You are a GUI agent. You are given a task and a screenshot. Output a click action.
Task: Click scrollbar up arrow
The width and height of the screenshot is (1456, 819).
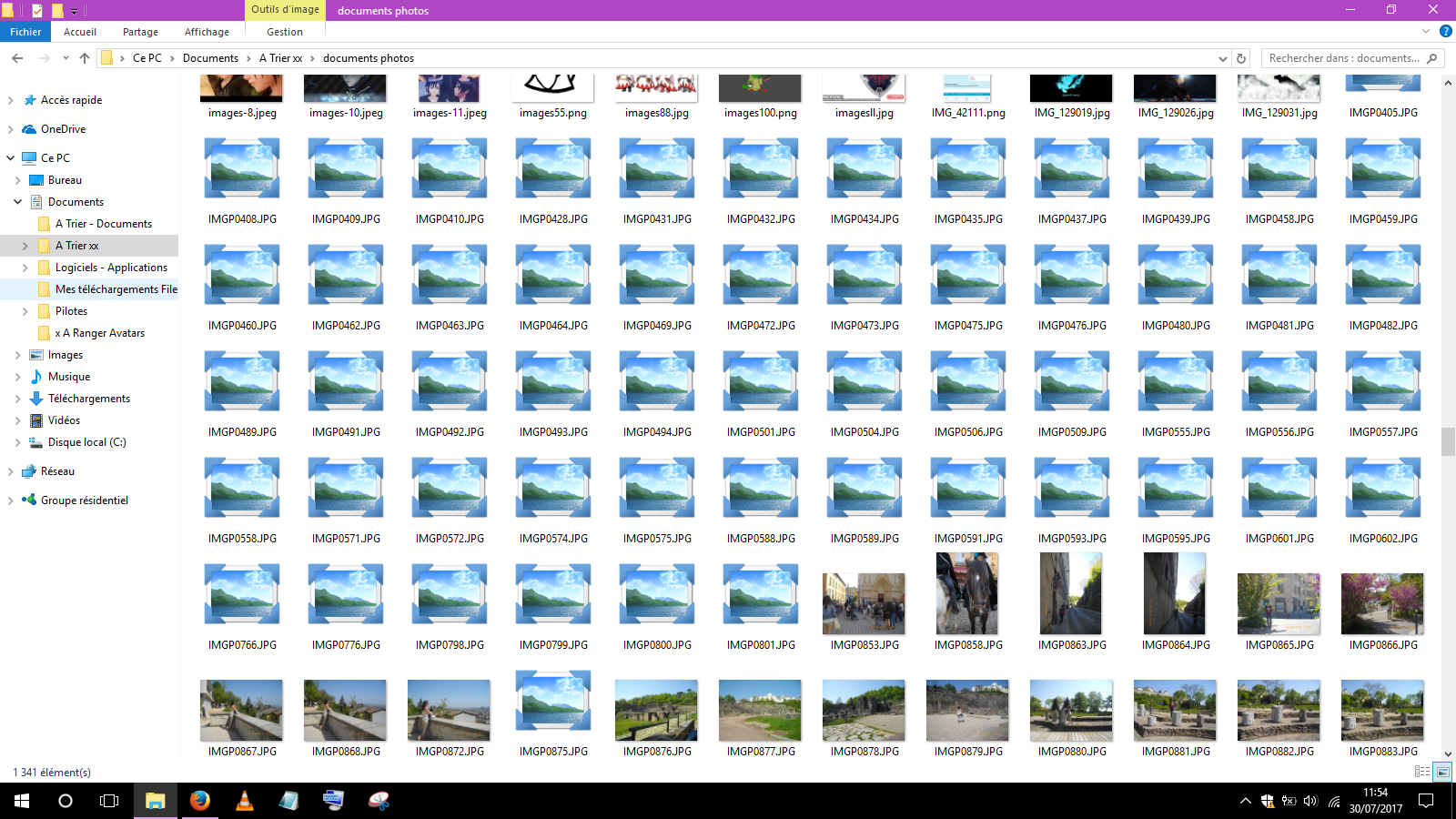pos(1448,82)
